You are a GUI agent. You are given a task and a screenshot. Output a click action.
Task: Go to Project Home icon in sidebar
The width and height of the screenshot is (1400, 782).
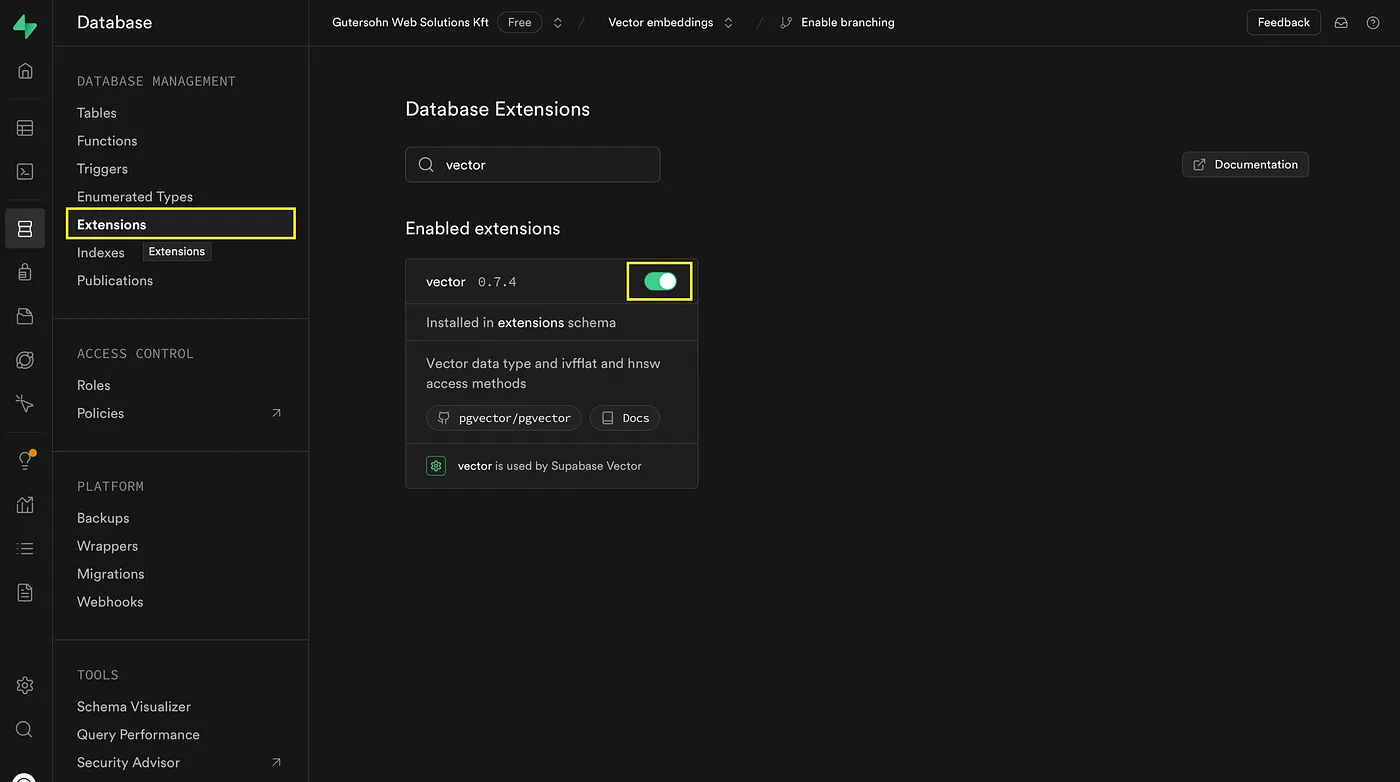tap(25, 71)
